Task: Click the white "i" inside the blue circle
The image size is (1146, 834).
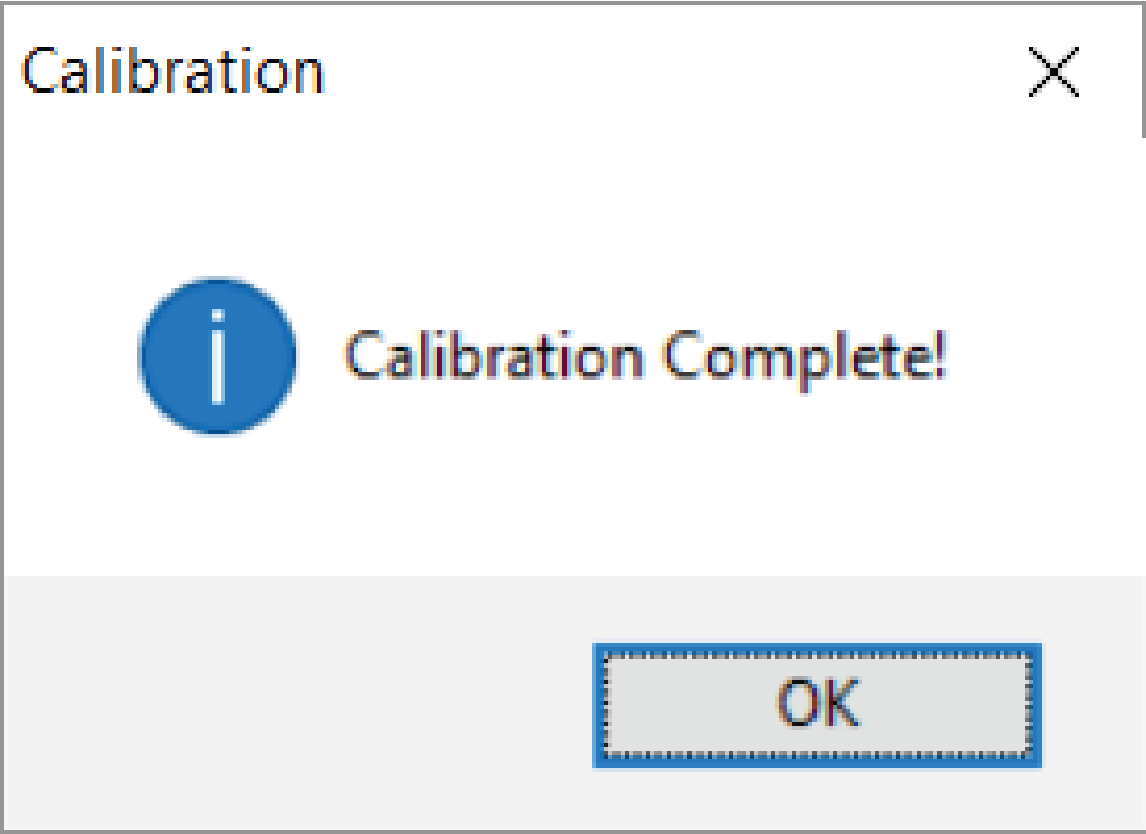Action: [x=218, y=356]
